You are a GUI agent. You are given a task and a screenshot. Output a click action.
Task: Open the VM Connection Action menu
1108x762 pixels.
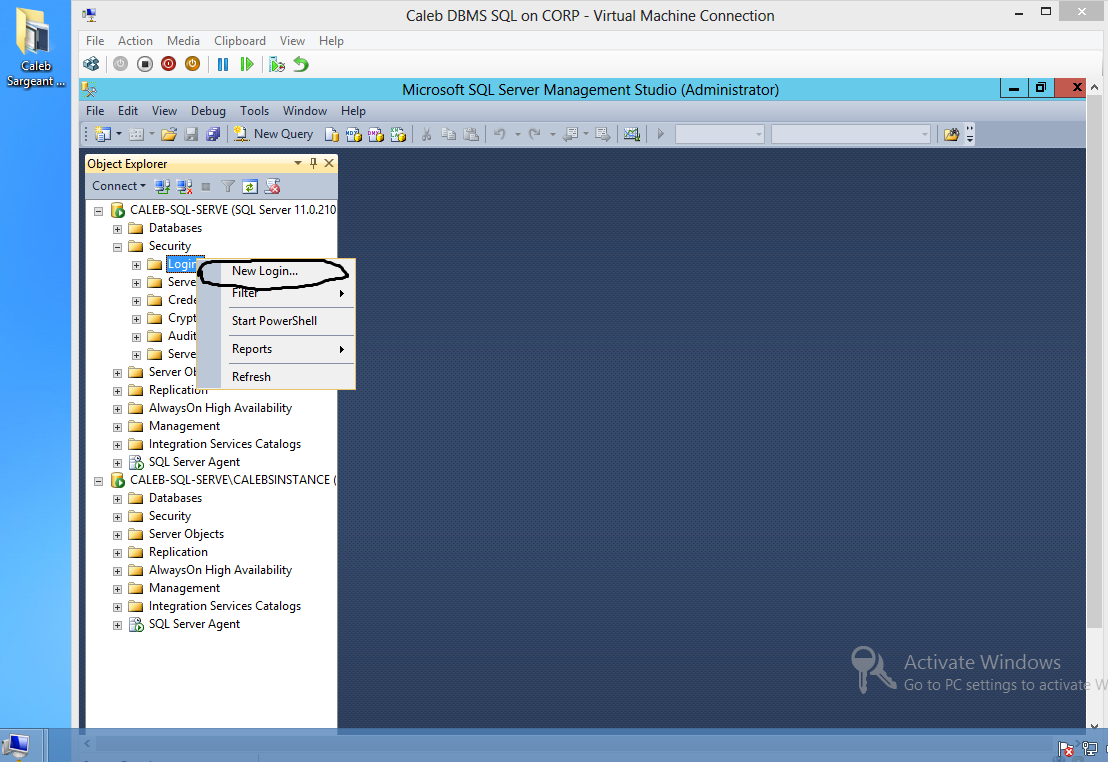pyautogui.click(x=135, y=41)
